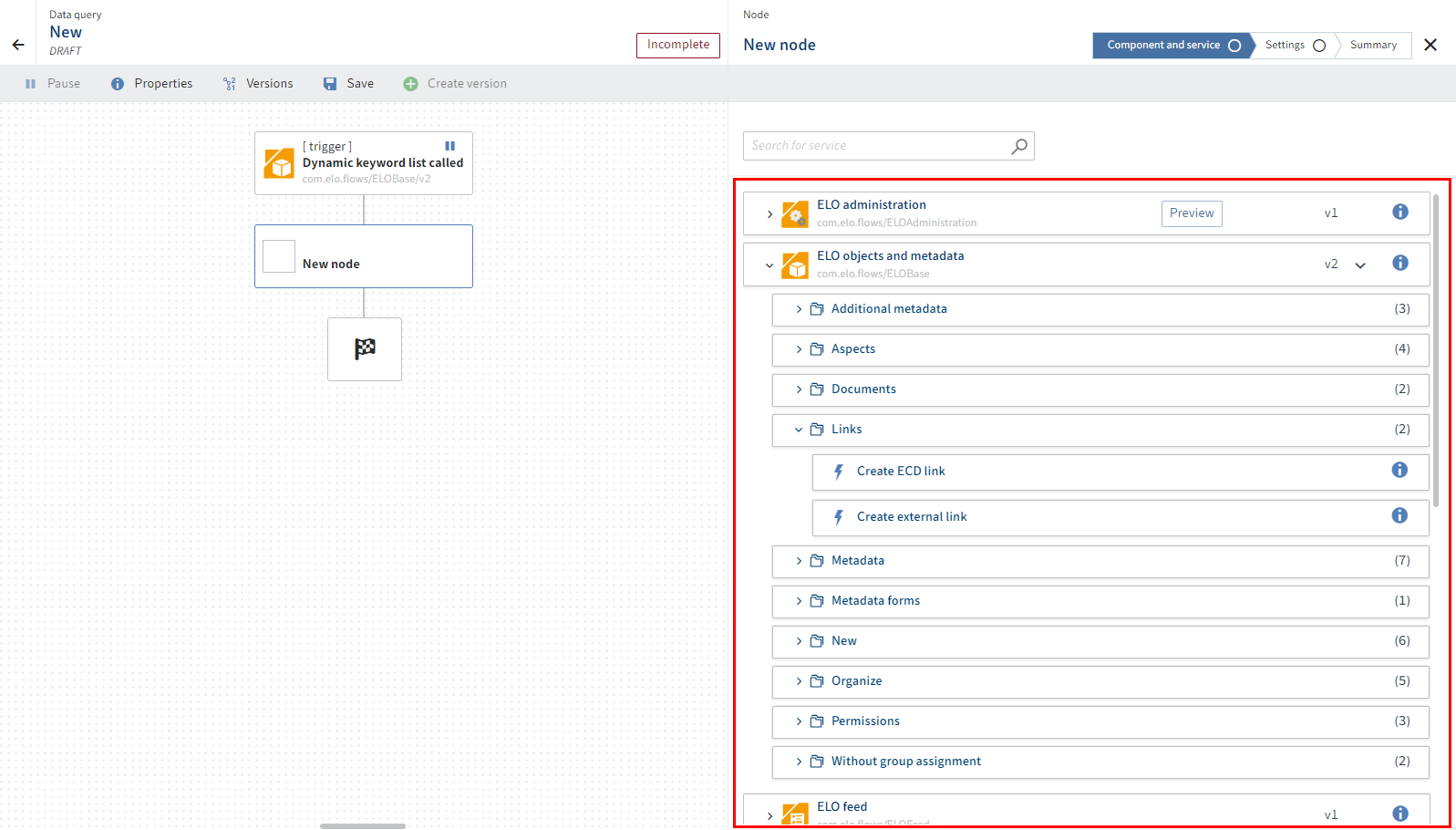Image resolution: width=1456 pixels, height=830 pixels.
Task: Expand the New folder
Action: 799,641
